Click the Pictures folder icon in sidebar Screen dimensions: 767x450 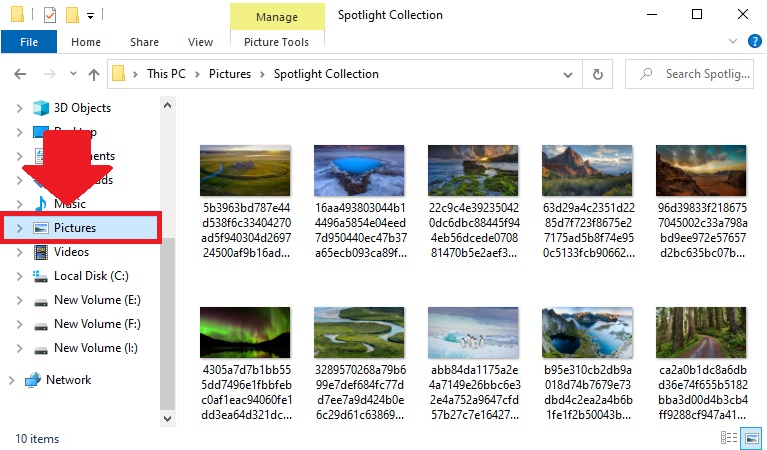41,227
